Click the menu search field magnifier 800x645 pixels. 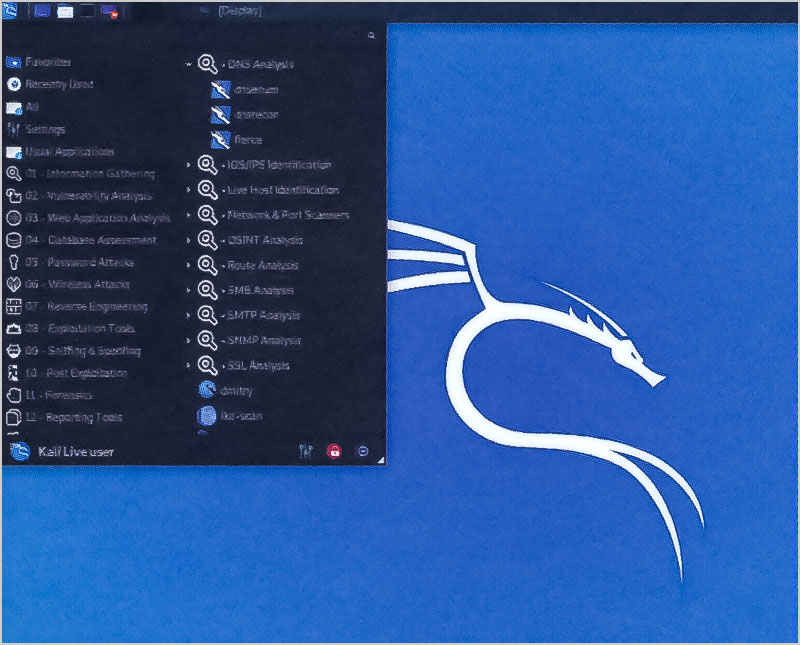coord(371,35)
